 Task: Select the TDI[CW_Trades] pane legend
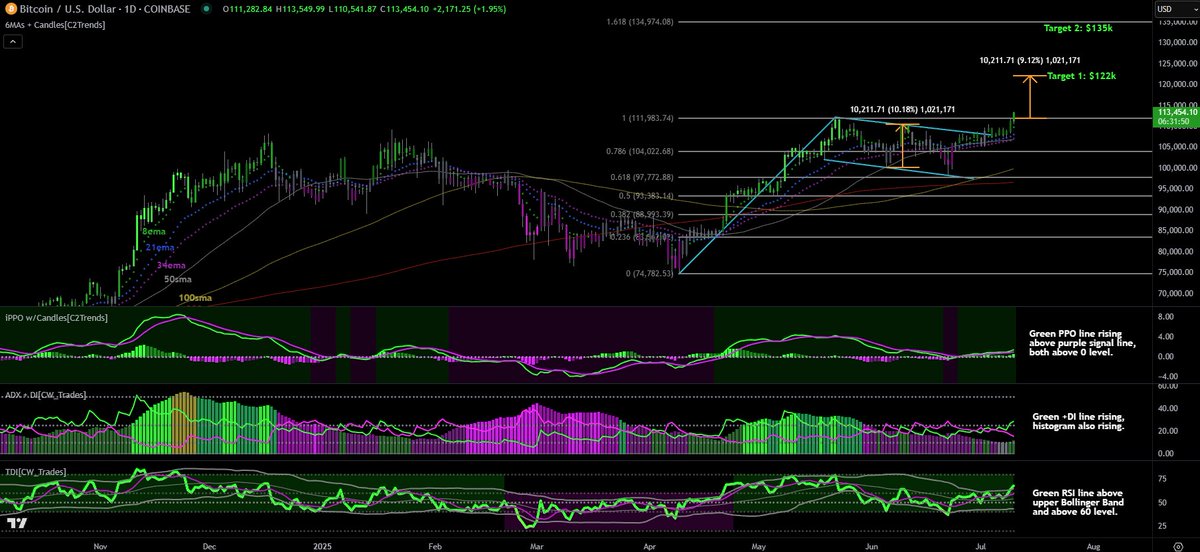click(x=35, y=472)
